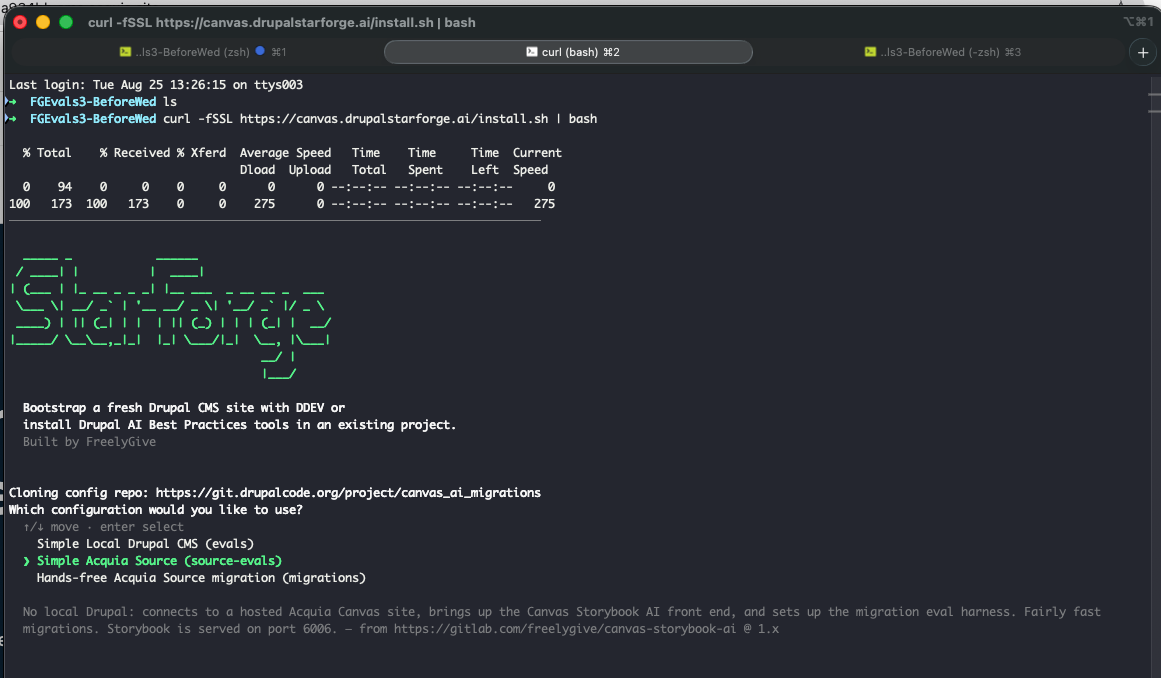
Task: Click the blue activity dot on first tab
Action: point(260,51)
